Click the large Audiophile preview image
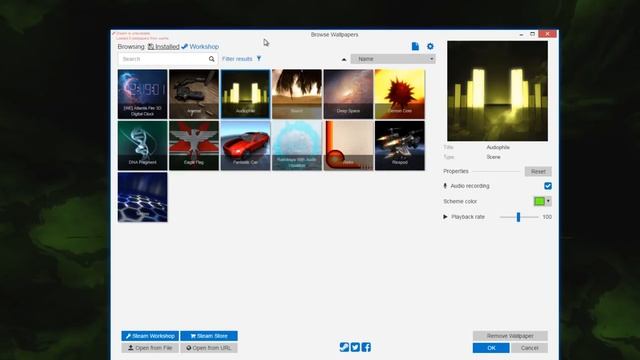This screenshot has height=360, width=640. pos(498,91)
